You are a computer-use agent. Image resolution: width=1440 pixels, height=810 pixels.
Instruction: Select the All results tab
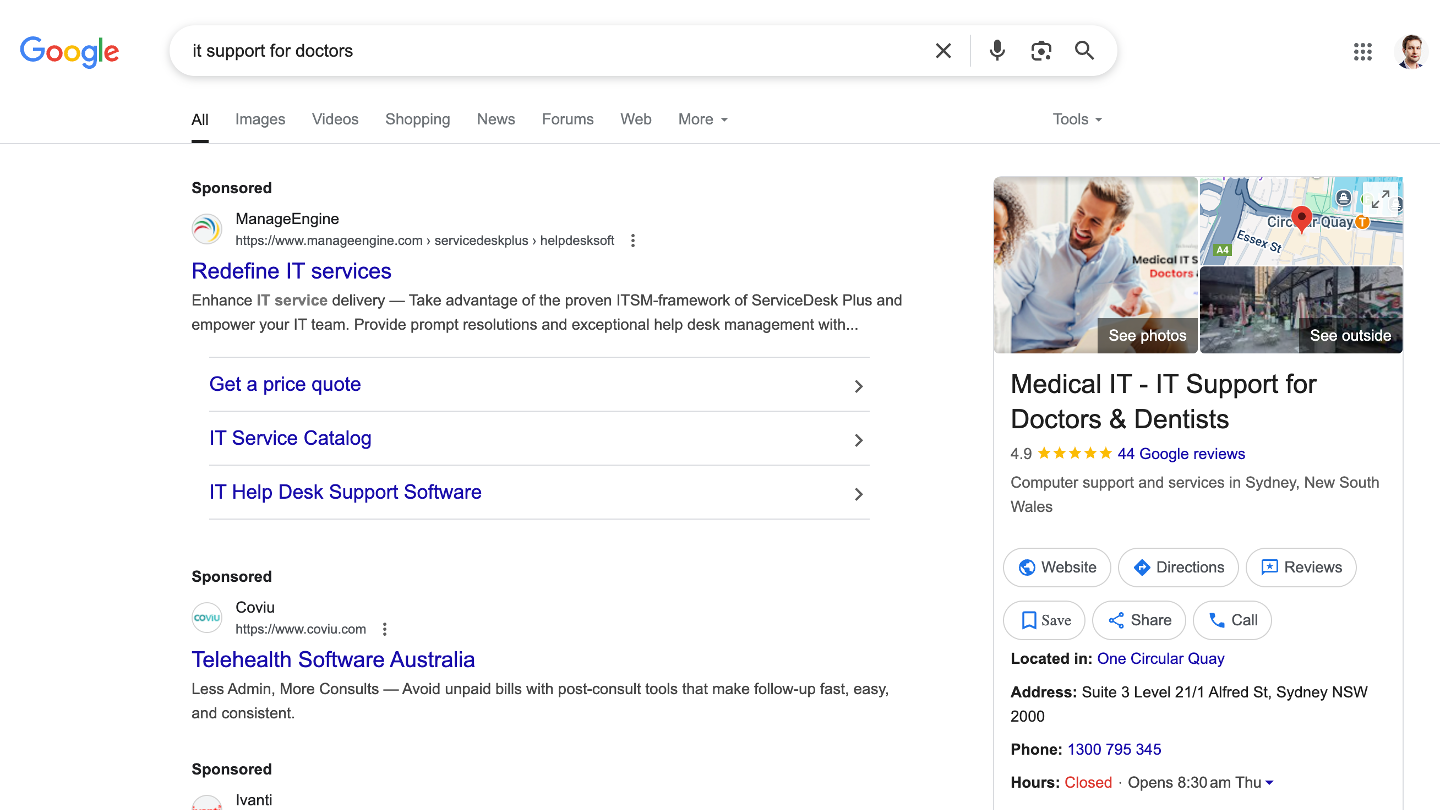click(x=200, y=120)
